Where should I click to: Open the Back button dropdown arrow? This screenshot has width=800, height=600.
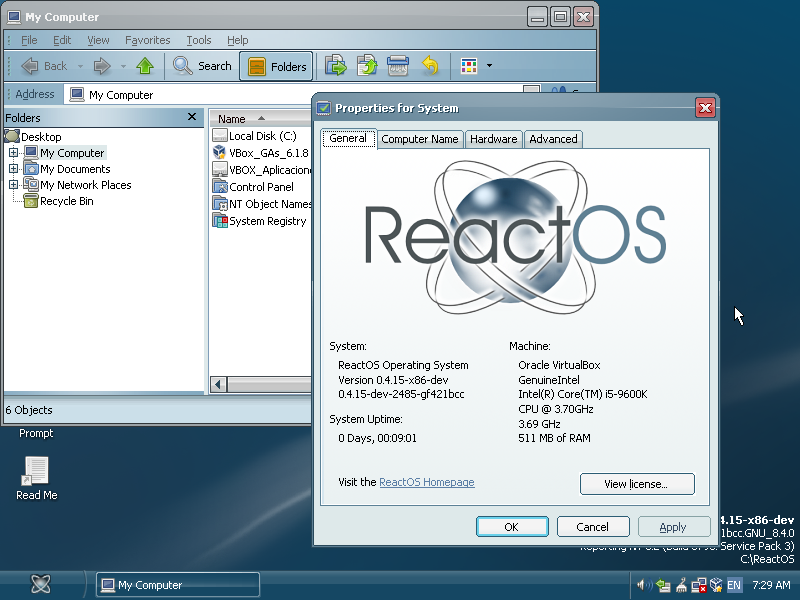point(80,66)
